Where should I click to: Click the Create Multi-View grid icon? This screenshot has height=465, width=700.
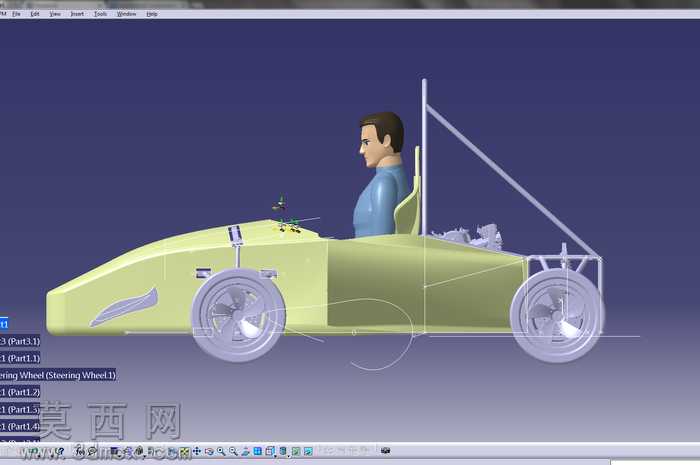258,451
